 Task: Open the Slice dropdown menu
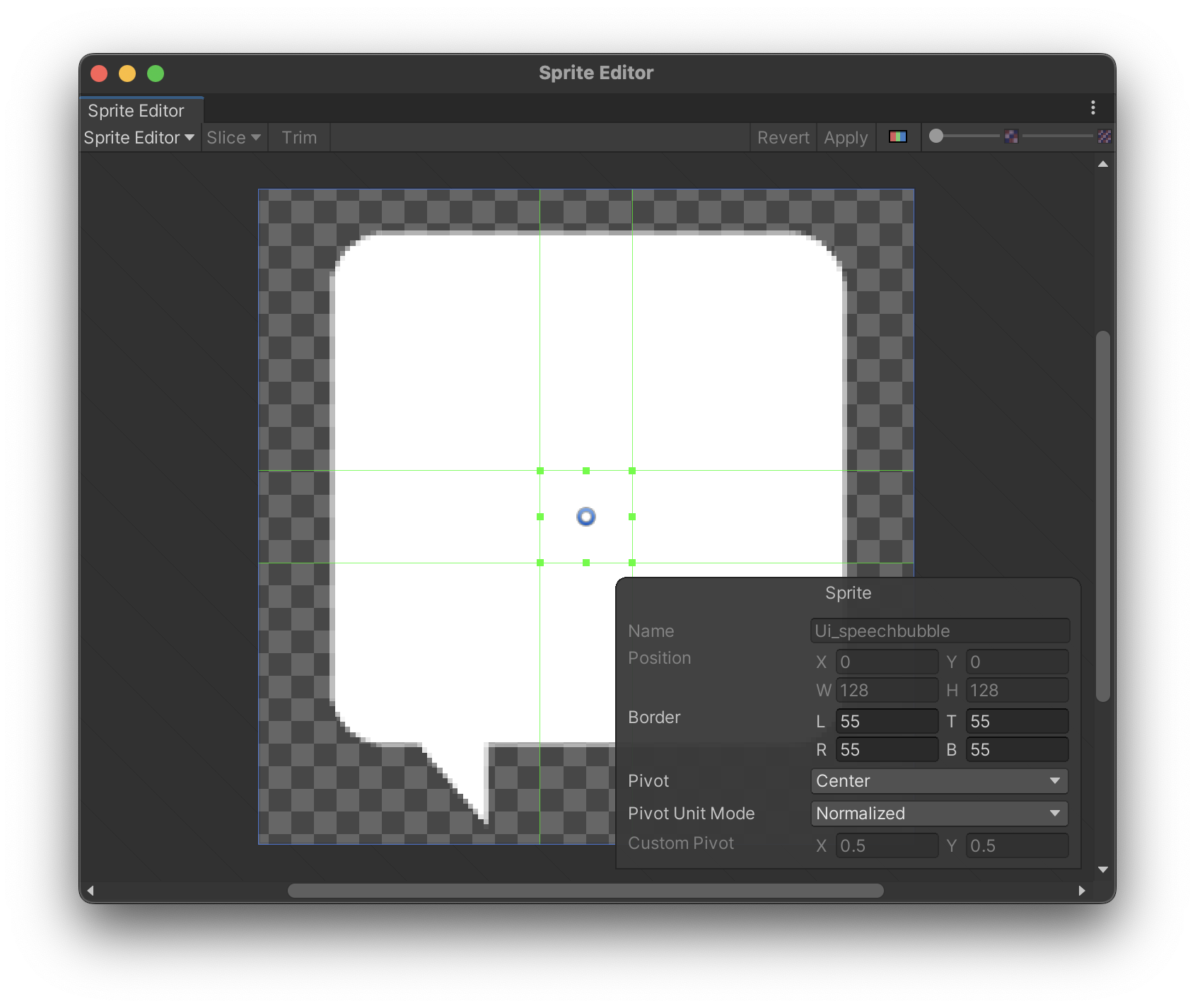[x=233, y=138]
